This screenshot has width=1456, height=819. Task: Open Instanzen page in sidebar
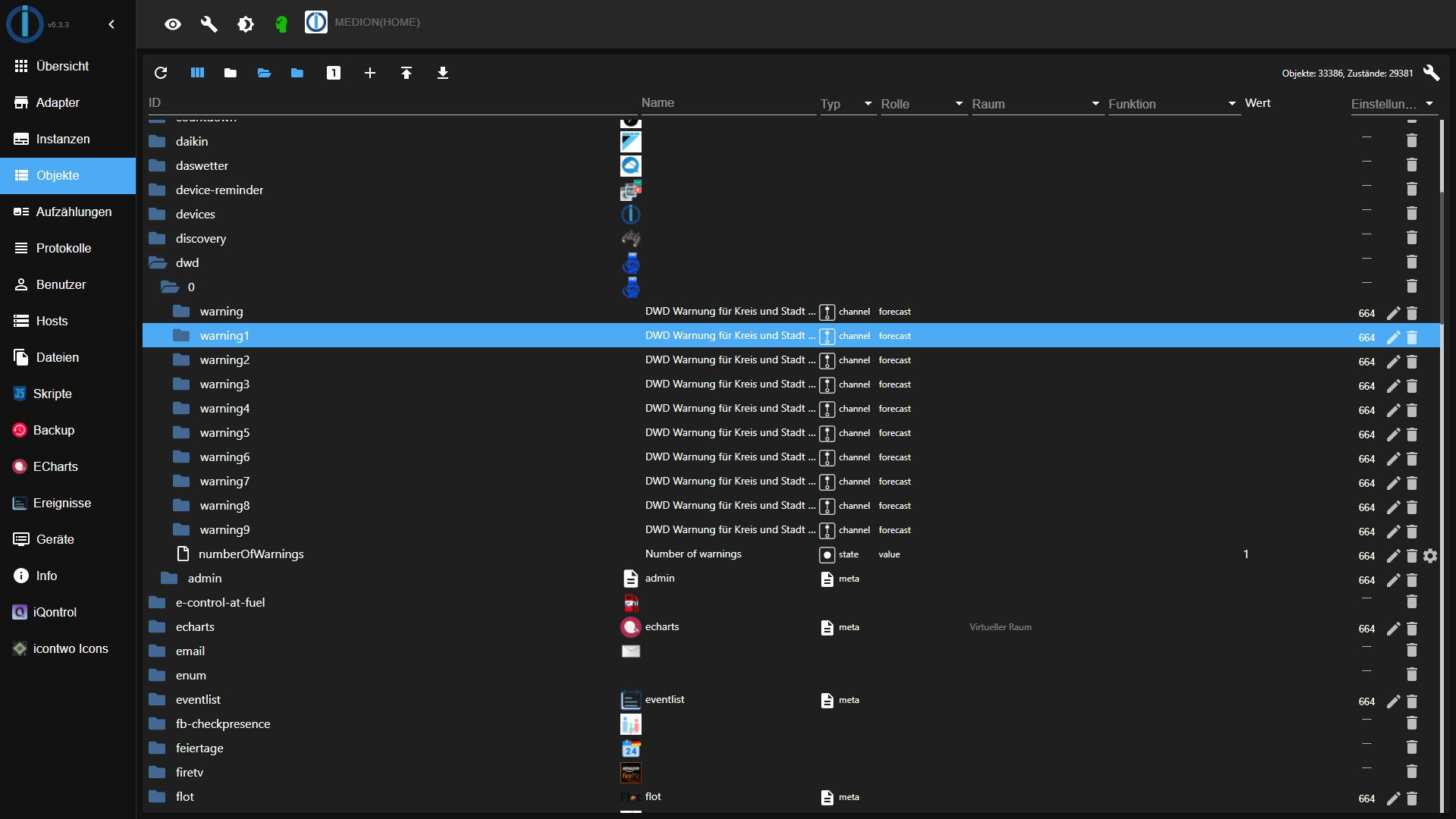68,139
